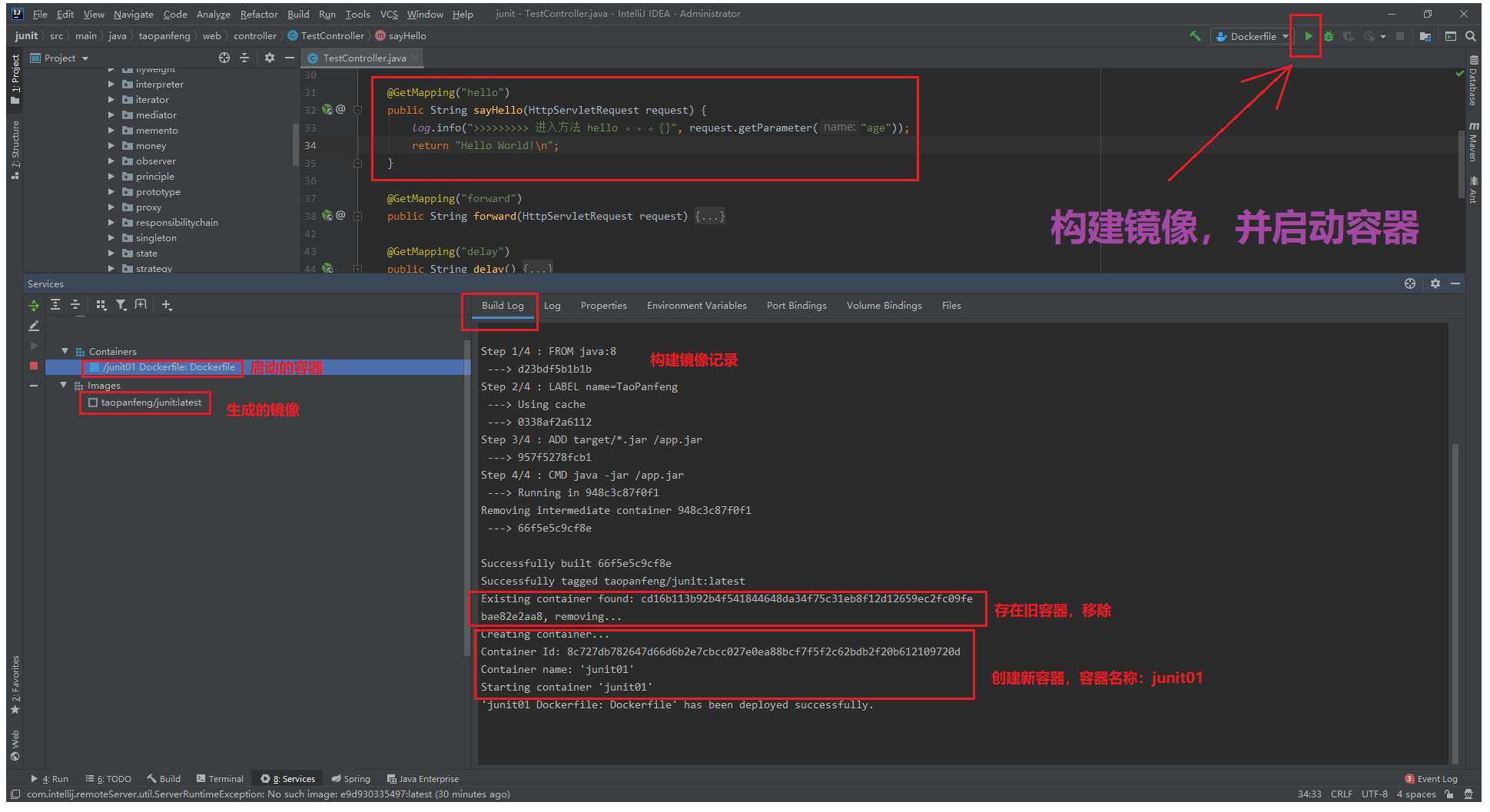Click Open in New Tab icon in Services
Viewport: 1490px width, 812px height.
point(141,305)
